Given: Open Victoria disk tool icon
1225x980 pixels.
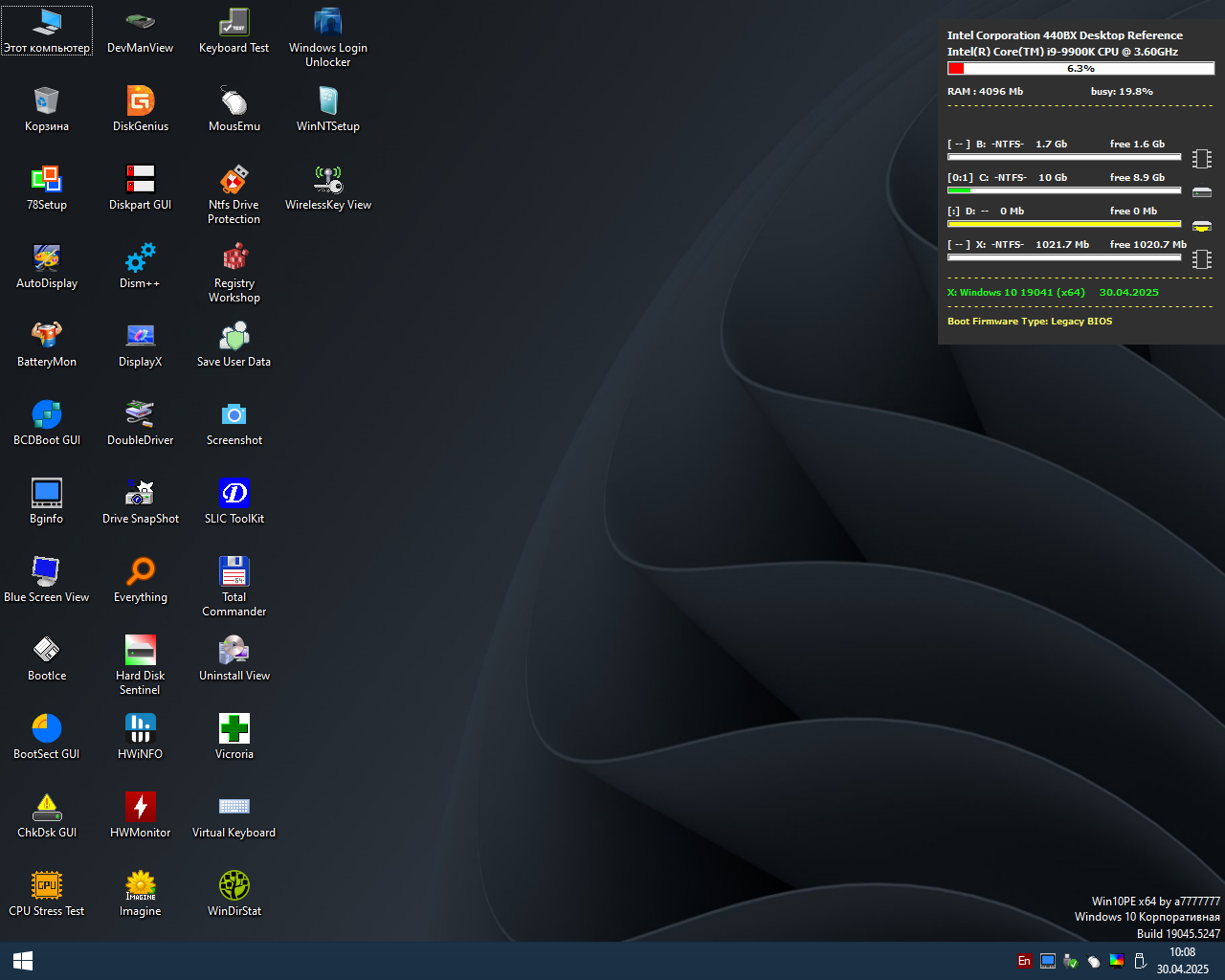Looking at the screenshot, I should coord(234,737).
